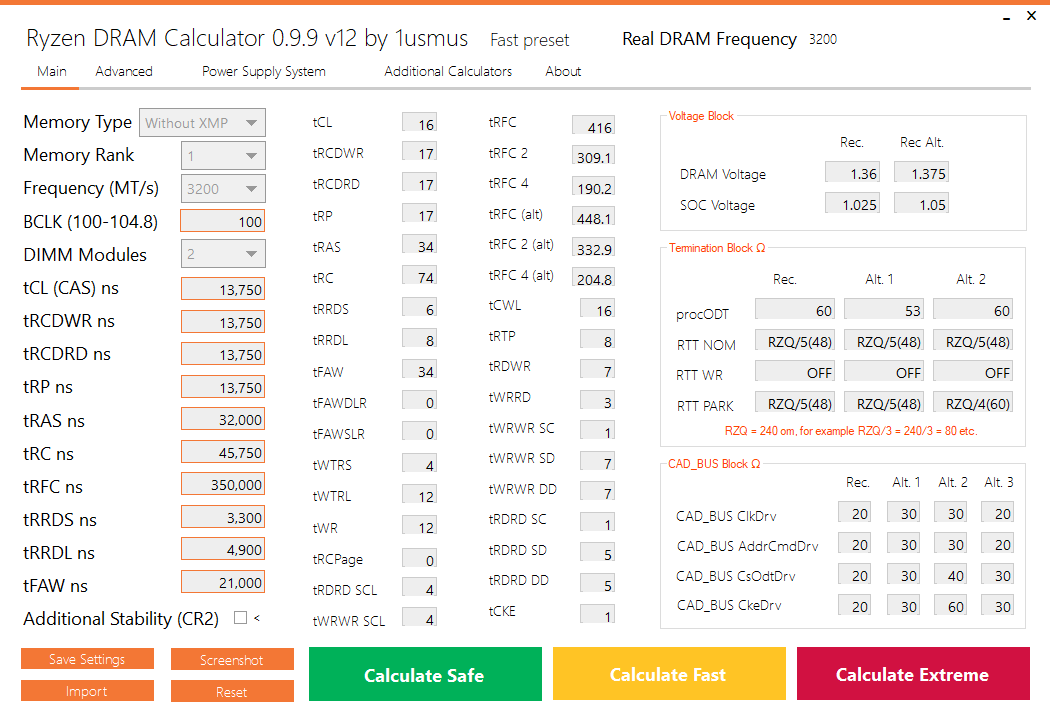Expand the DIMM Modules dropdown
Viewport: 1050px width, 726px height.
coord(223,254)
